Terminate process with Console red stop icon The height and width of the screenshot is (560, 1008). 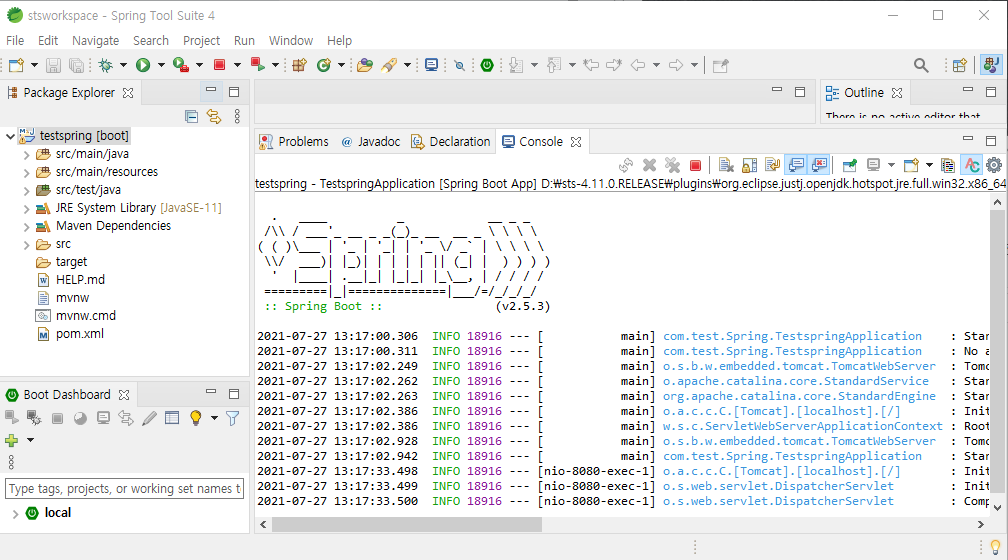(695, 165)
